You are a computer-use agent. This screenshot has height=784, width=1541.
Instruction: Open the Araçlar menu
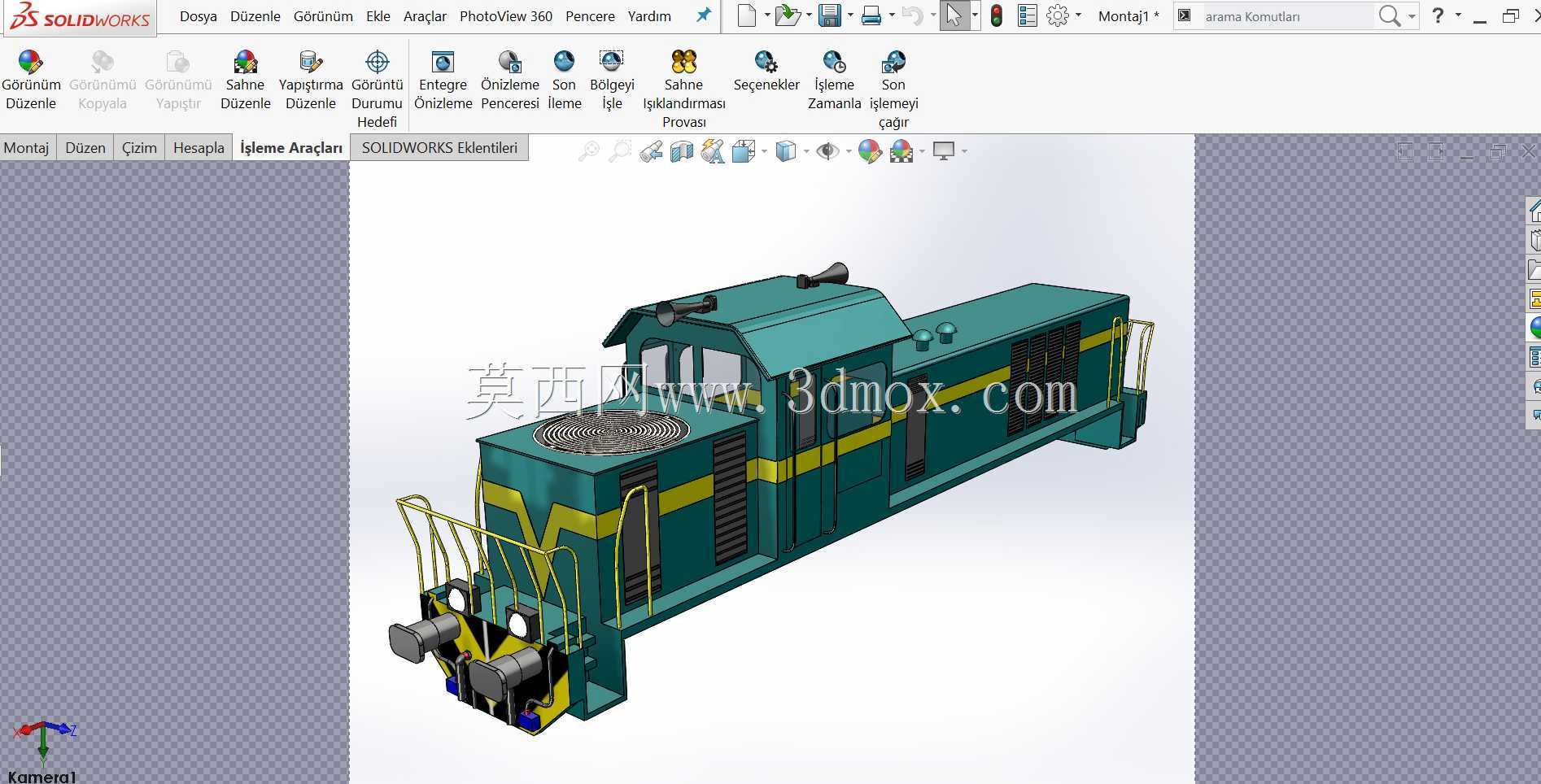point(425,16)
